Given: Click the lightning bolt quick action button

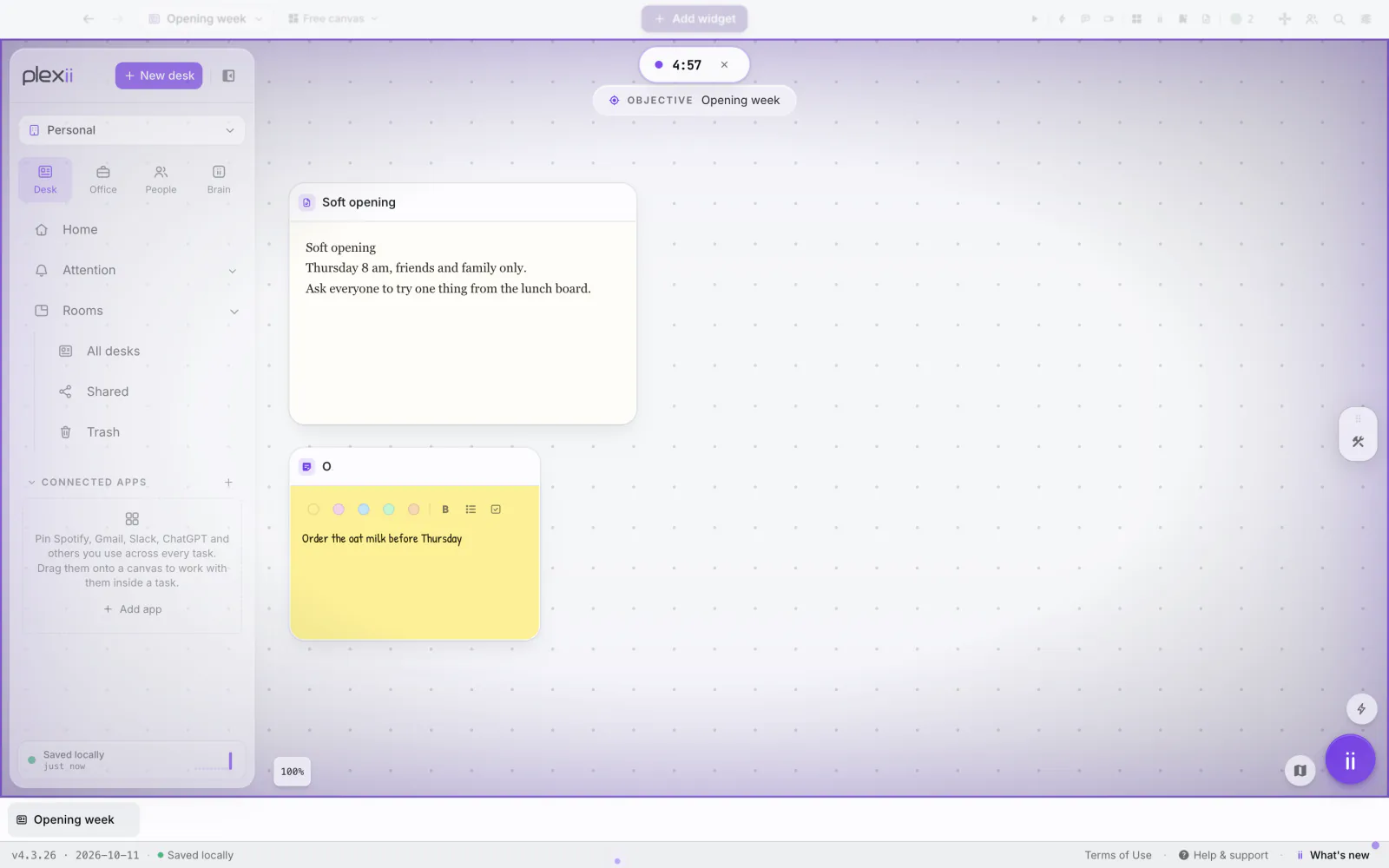Looking at the screenshot, I should tap(1361, 709).
